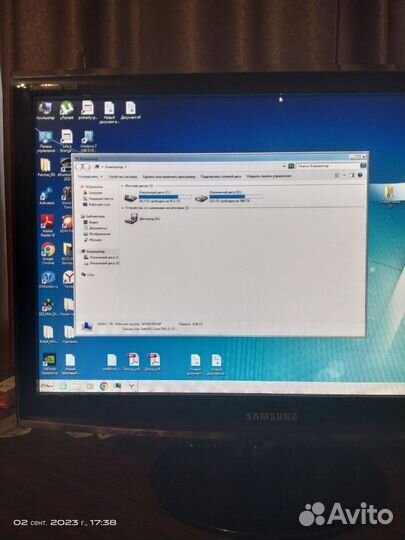The width and height of the screenshot is (405, 540).
Task: Toggle the preview pane button in Explorer
Action: click(x=352, y=175)
